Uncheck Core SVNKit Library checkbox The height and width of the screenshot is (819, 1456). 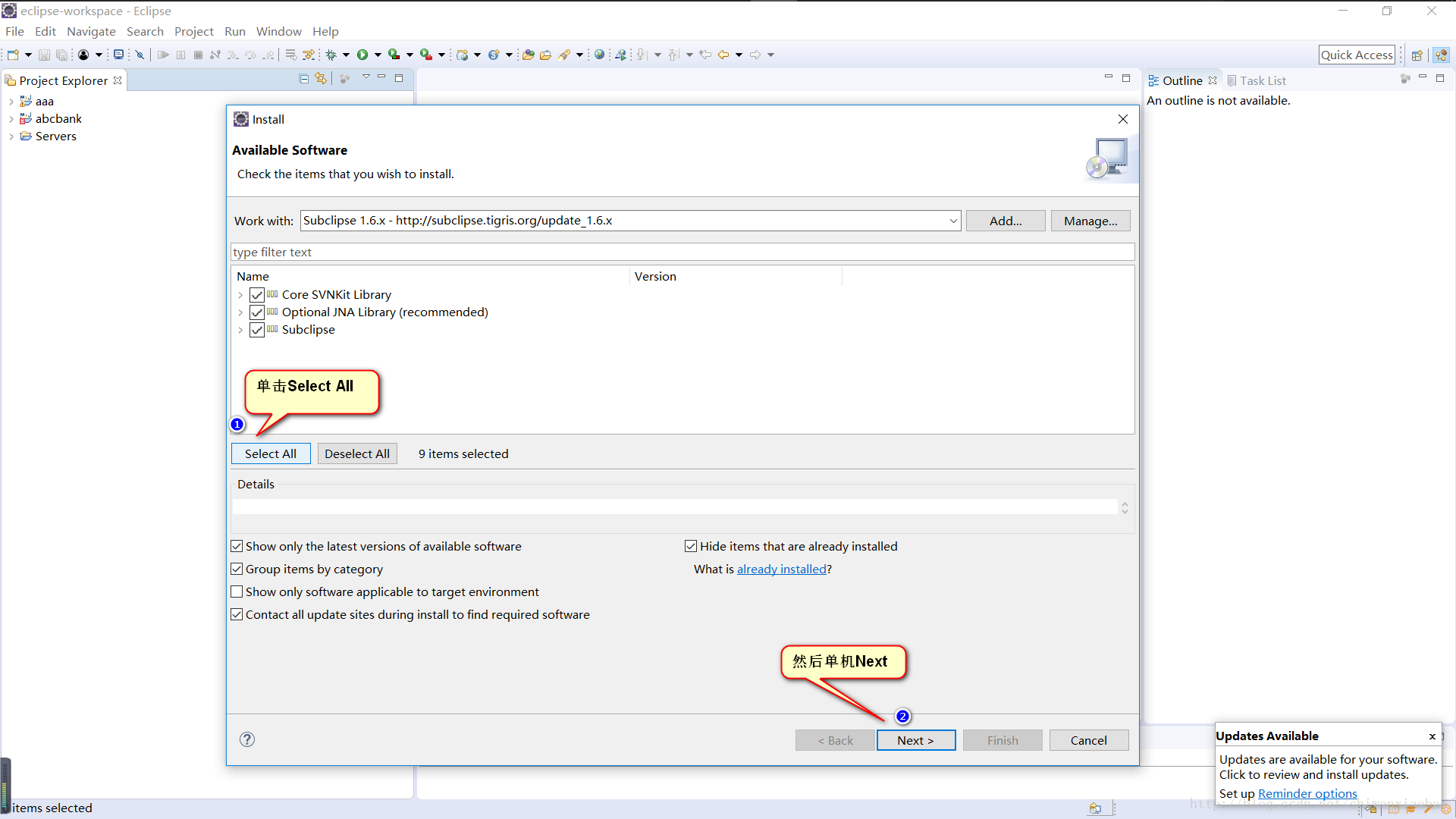coord(257,295)
